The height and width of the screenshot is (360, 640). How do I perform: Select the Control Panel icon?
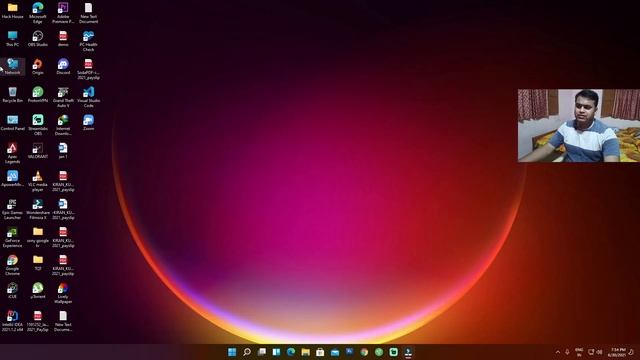click(x=12, y=122)
